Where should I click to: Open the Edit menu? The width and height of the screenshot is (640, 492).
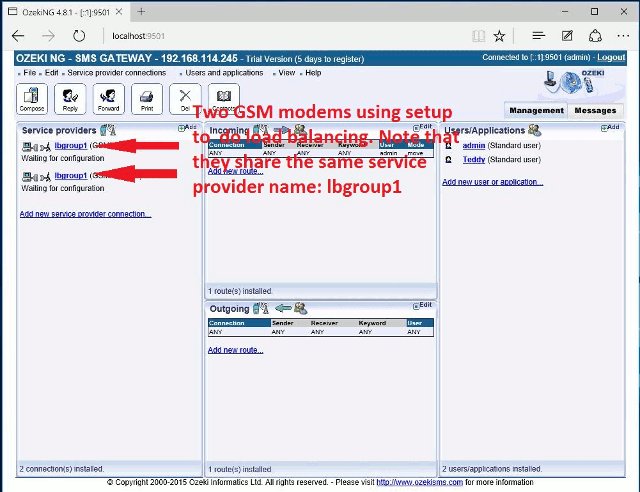tap(51, 73)
